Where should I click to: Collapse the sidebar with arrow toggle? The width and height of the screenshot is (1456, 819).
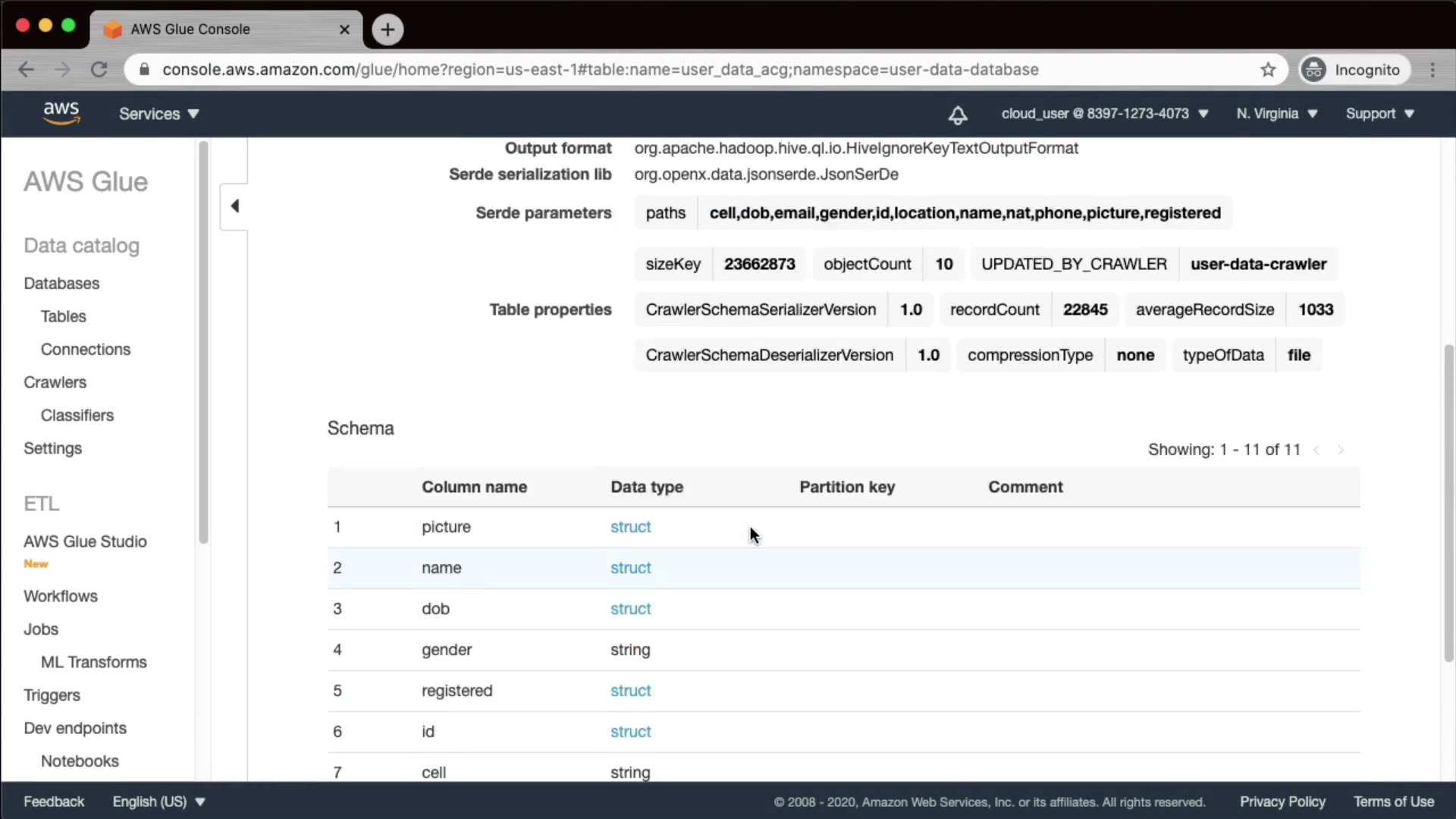pos(234,206)
